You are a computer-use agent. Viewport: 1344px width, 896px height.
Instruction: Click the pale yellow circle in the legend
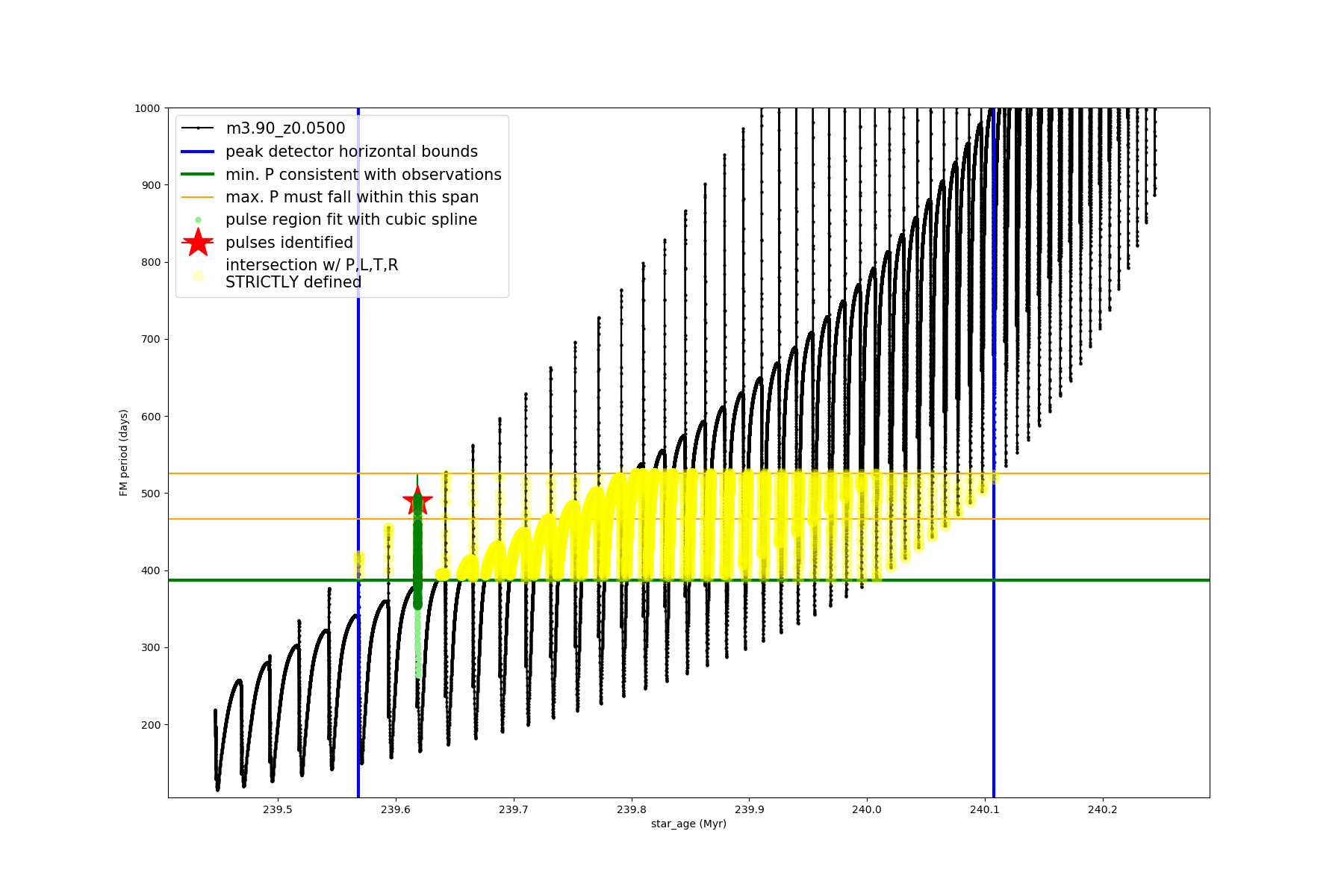tap(198, 276)
